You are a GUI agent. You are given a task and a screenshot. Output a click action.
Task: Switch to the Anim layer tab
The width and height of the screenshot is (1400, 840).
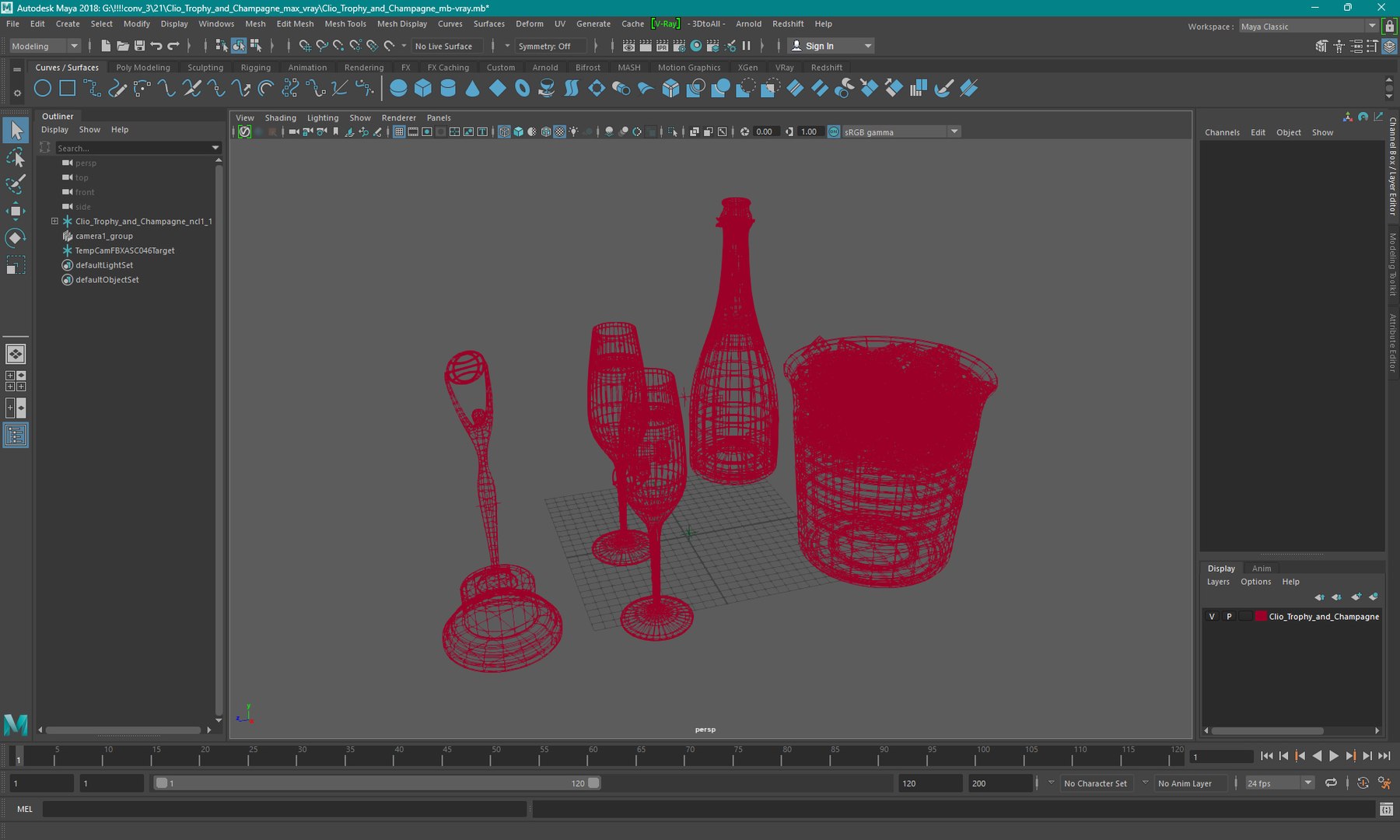(x=1262, y=569)
